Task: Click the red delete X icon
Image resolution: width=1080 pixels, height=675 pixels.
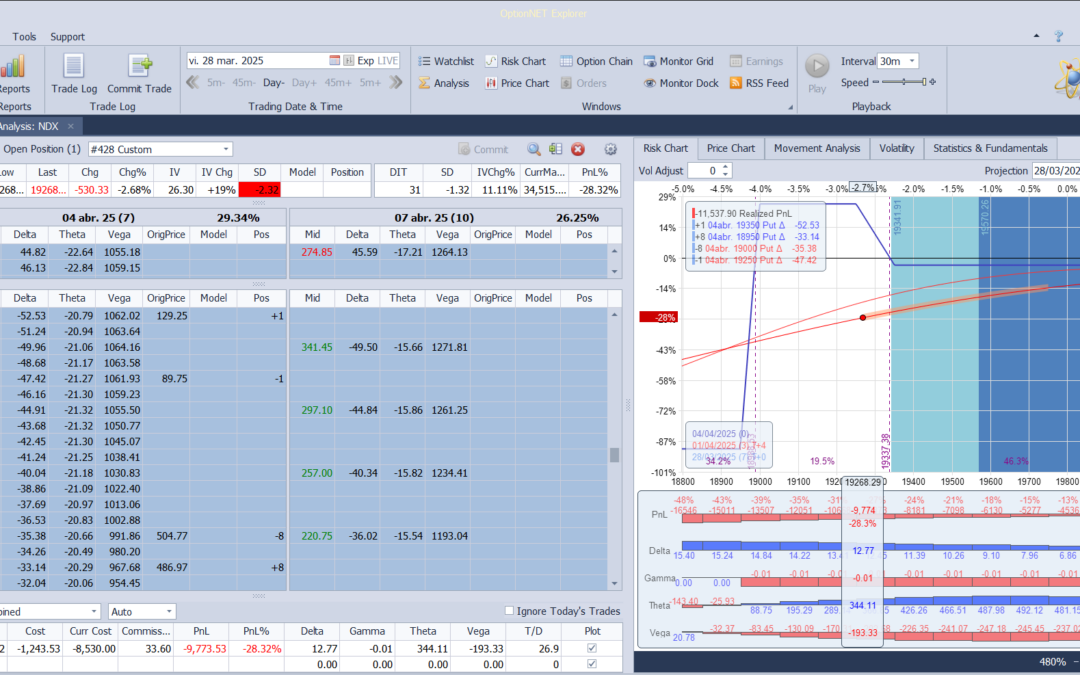Action: coord(578,149)
